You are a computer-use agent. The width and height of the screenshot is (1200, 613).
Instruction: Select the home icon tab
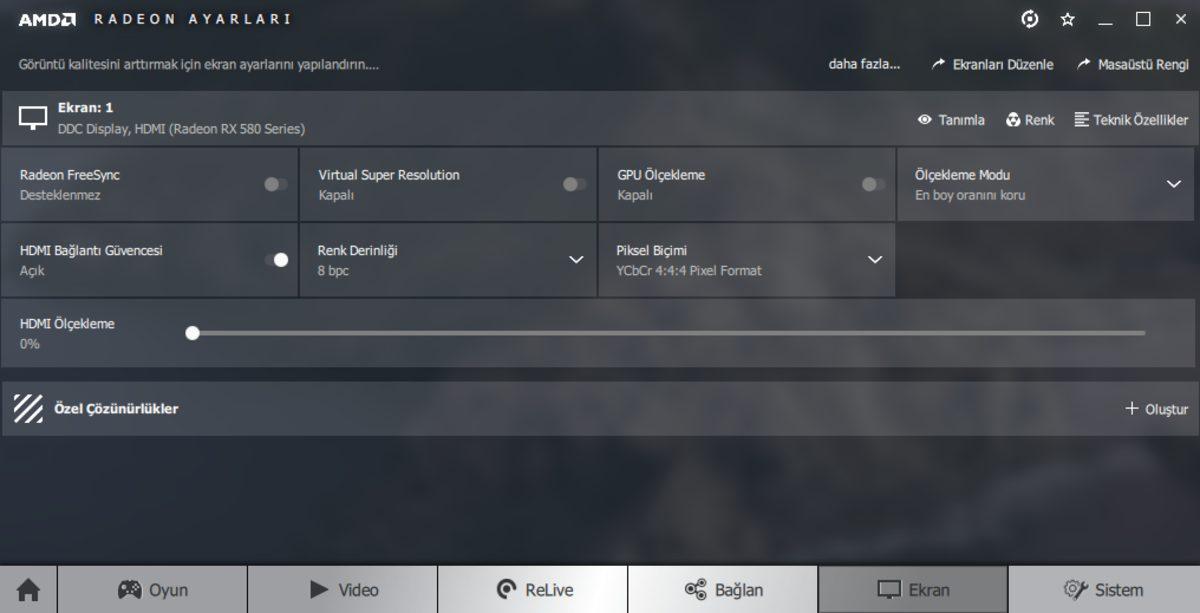pyautogui.click(x=28, y=589)
